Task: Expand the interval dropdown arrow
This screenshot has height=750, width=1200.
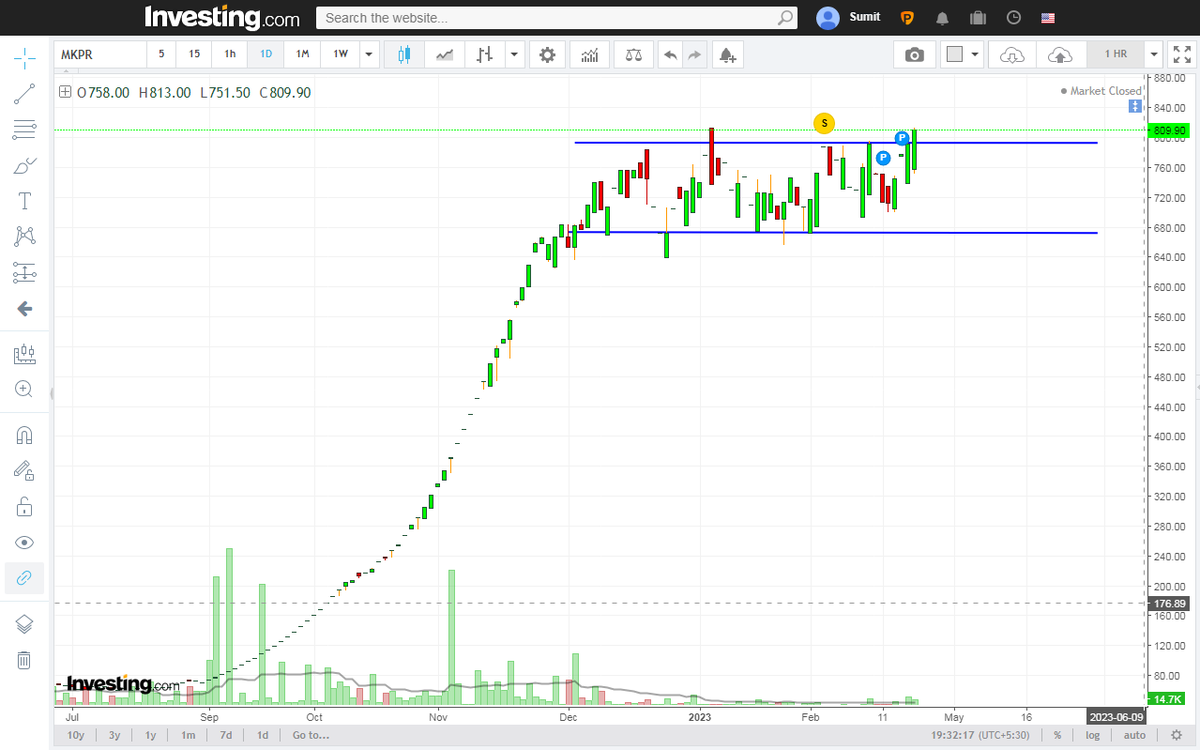Action: (369, 54)
